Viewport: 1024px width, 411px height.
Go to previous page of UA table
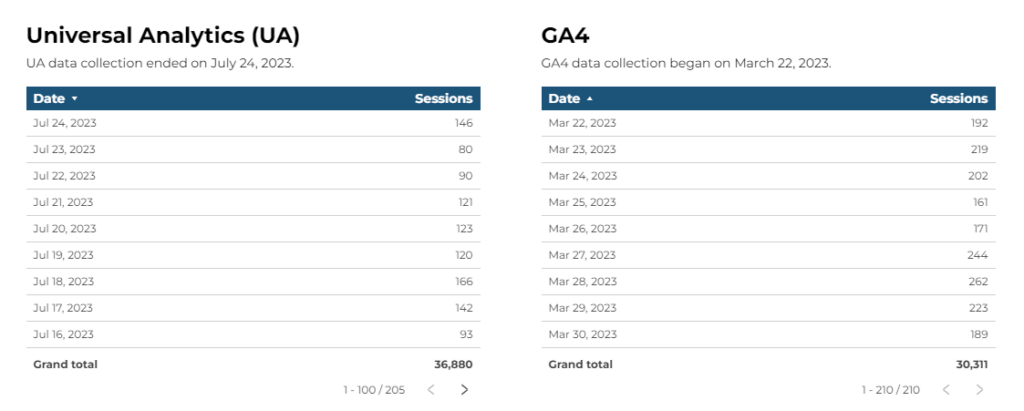[431, 390]
